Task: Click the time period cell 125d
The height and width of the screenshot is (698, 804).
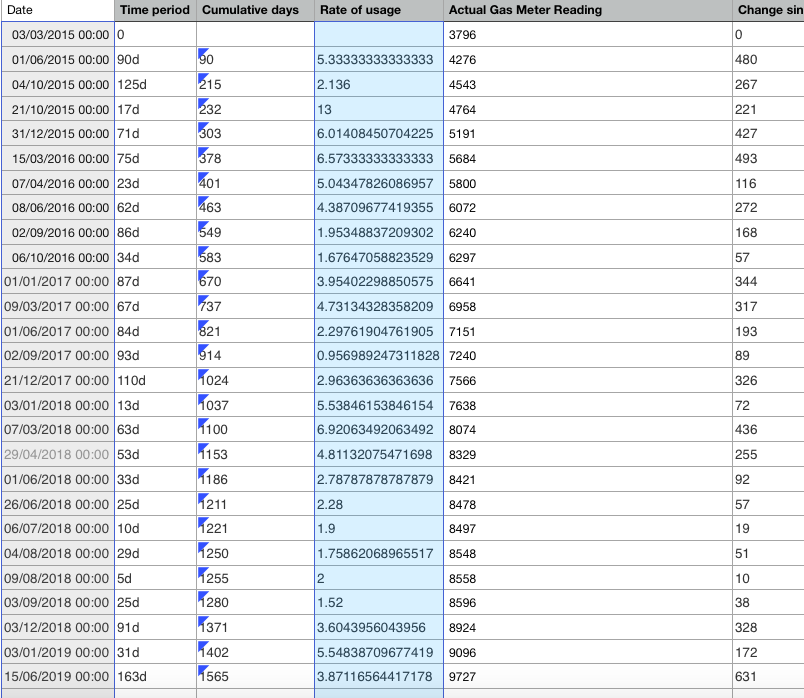Action: point(155,85)
